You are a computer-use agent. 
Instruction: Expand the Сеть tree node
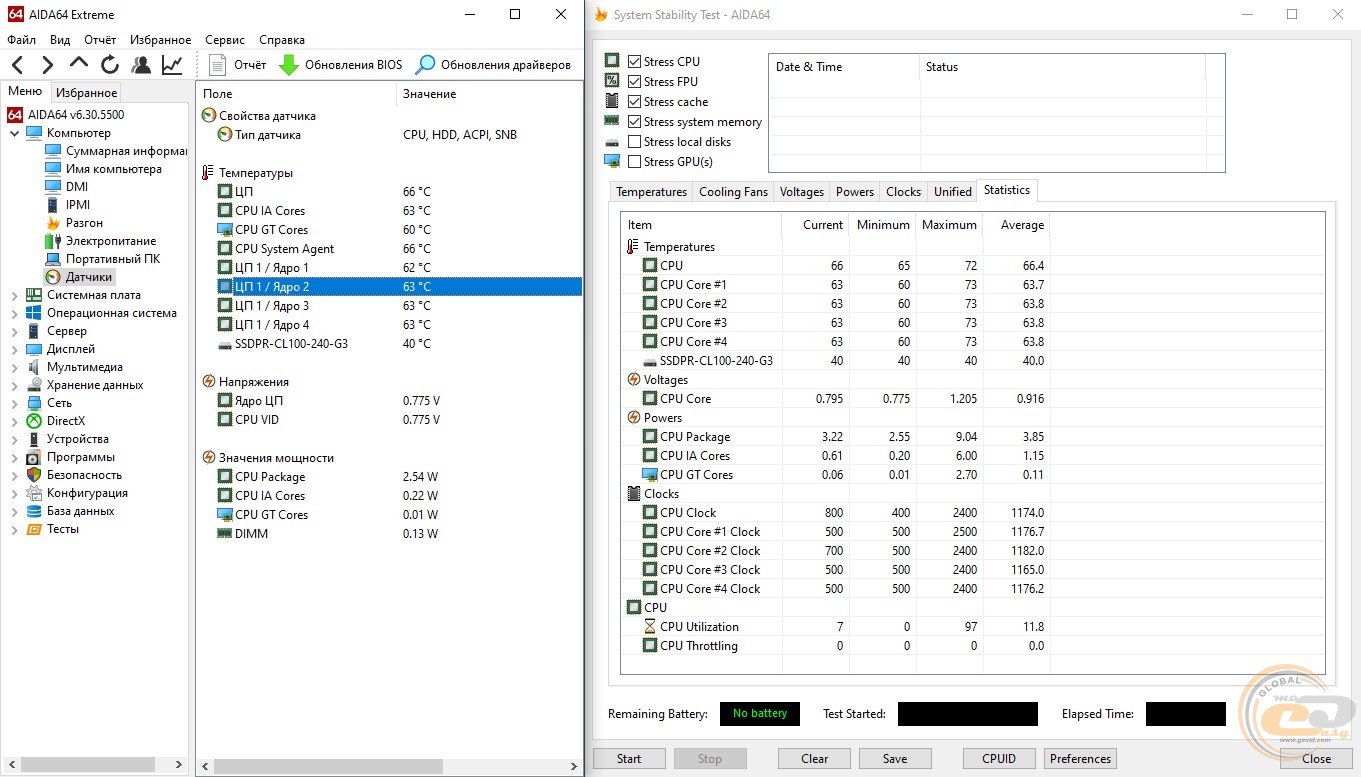[x=15, y=403]
